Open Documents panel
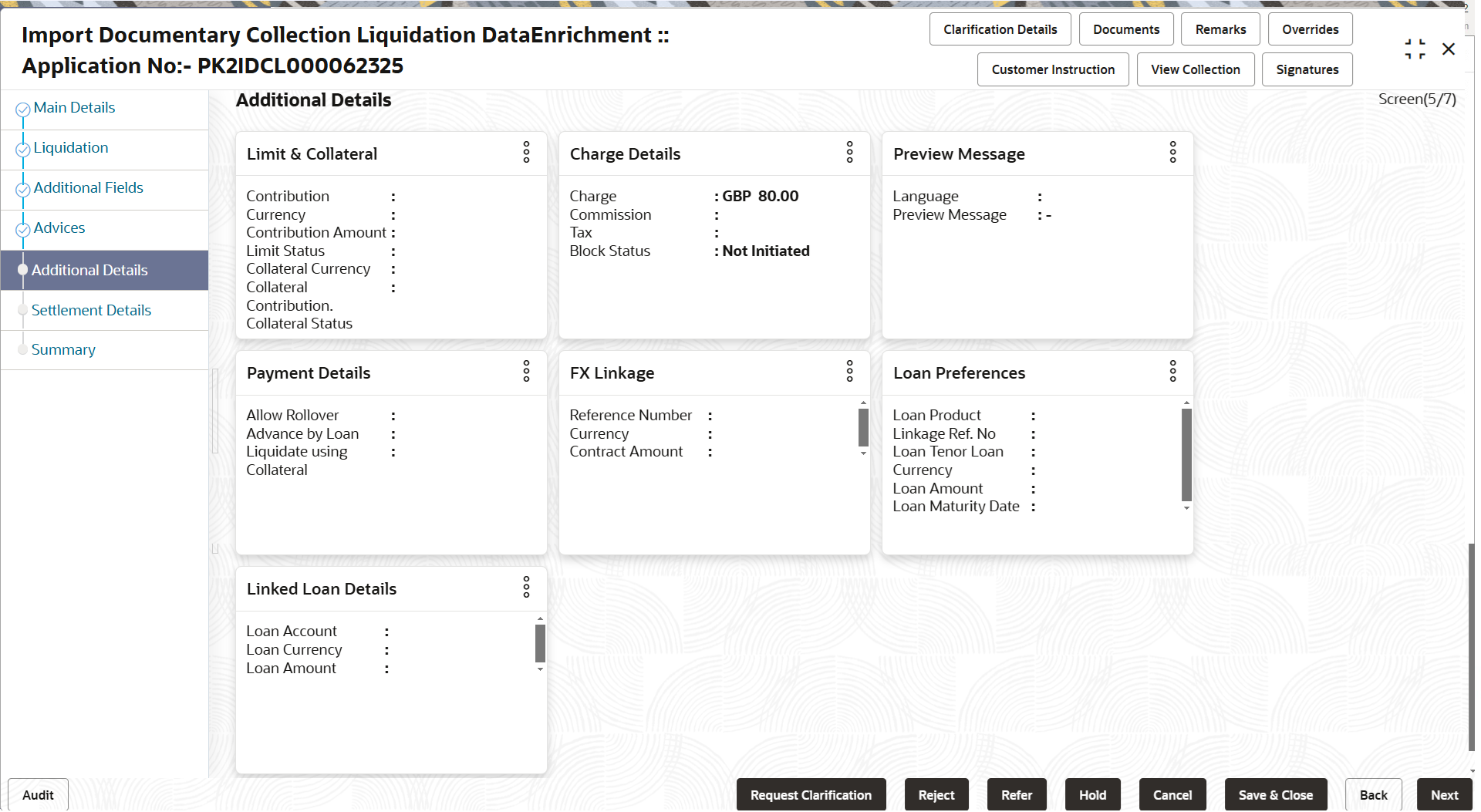 click(1125, 29)
